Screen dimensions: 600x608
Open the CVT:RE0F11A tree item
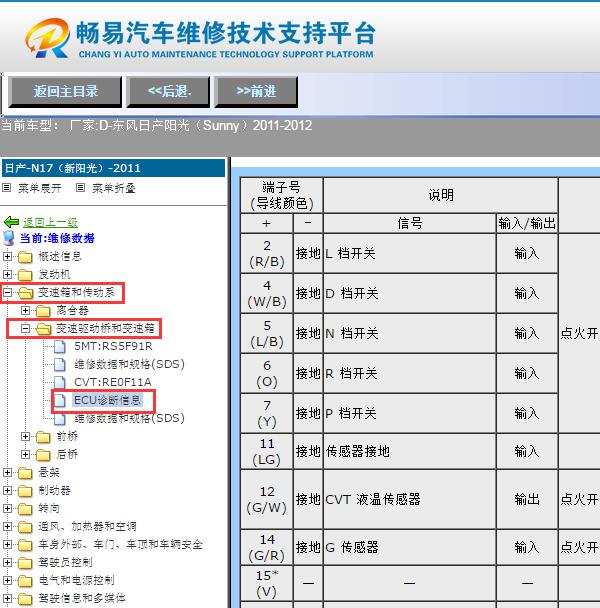tap(112, 382)
